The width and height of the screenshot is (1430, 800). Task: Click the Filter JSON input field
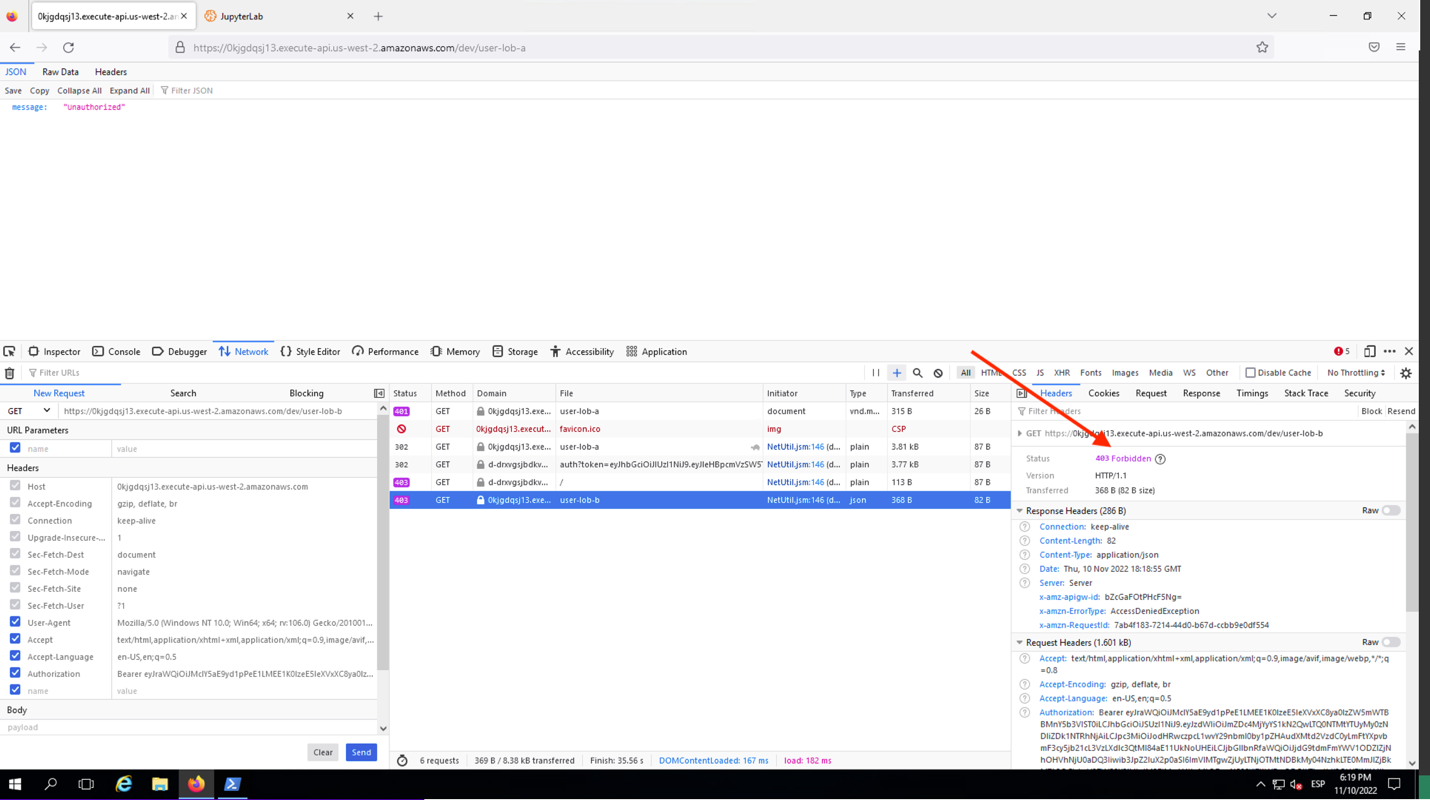click(x=192, y=91)
